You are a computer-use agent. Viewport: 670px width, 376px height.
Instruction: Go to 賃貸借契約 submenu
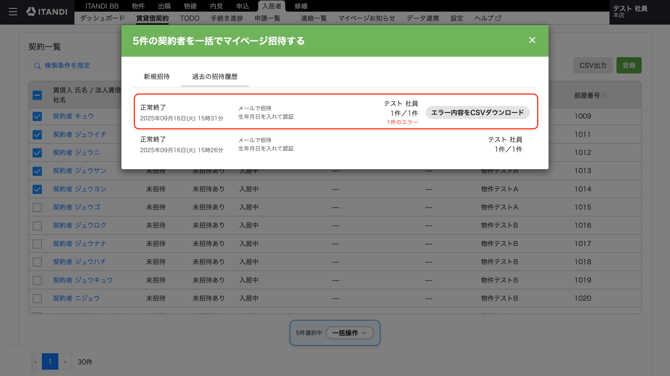click(x=153, y=18)
